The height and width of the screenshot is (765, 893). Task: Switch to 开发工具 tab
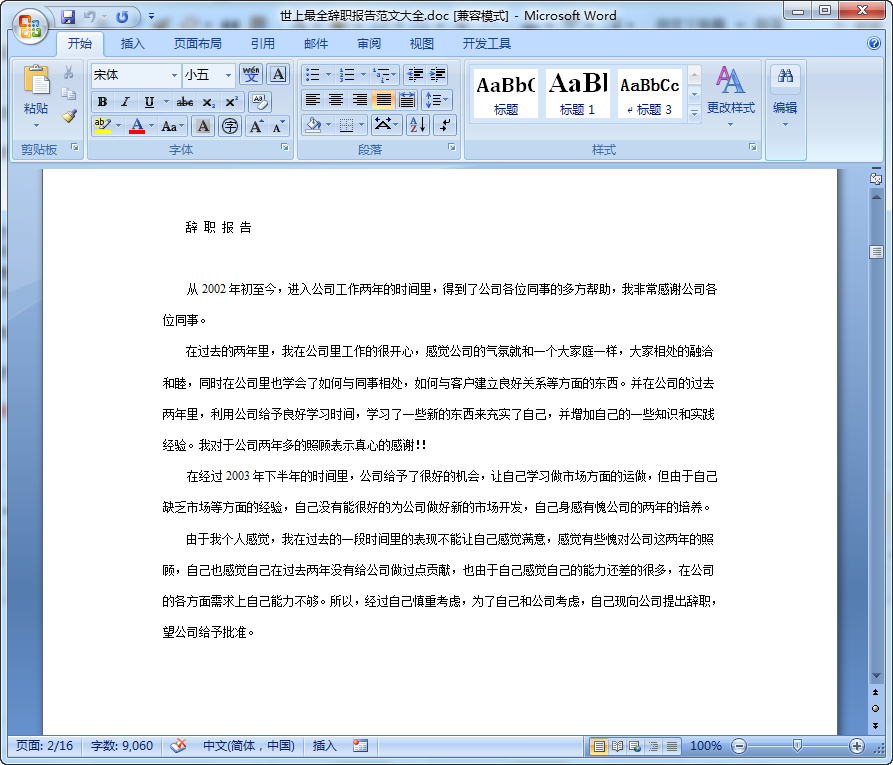(486, 44)
